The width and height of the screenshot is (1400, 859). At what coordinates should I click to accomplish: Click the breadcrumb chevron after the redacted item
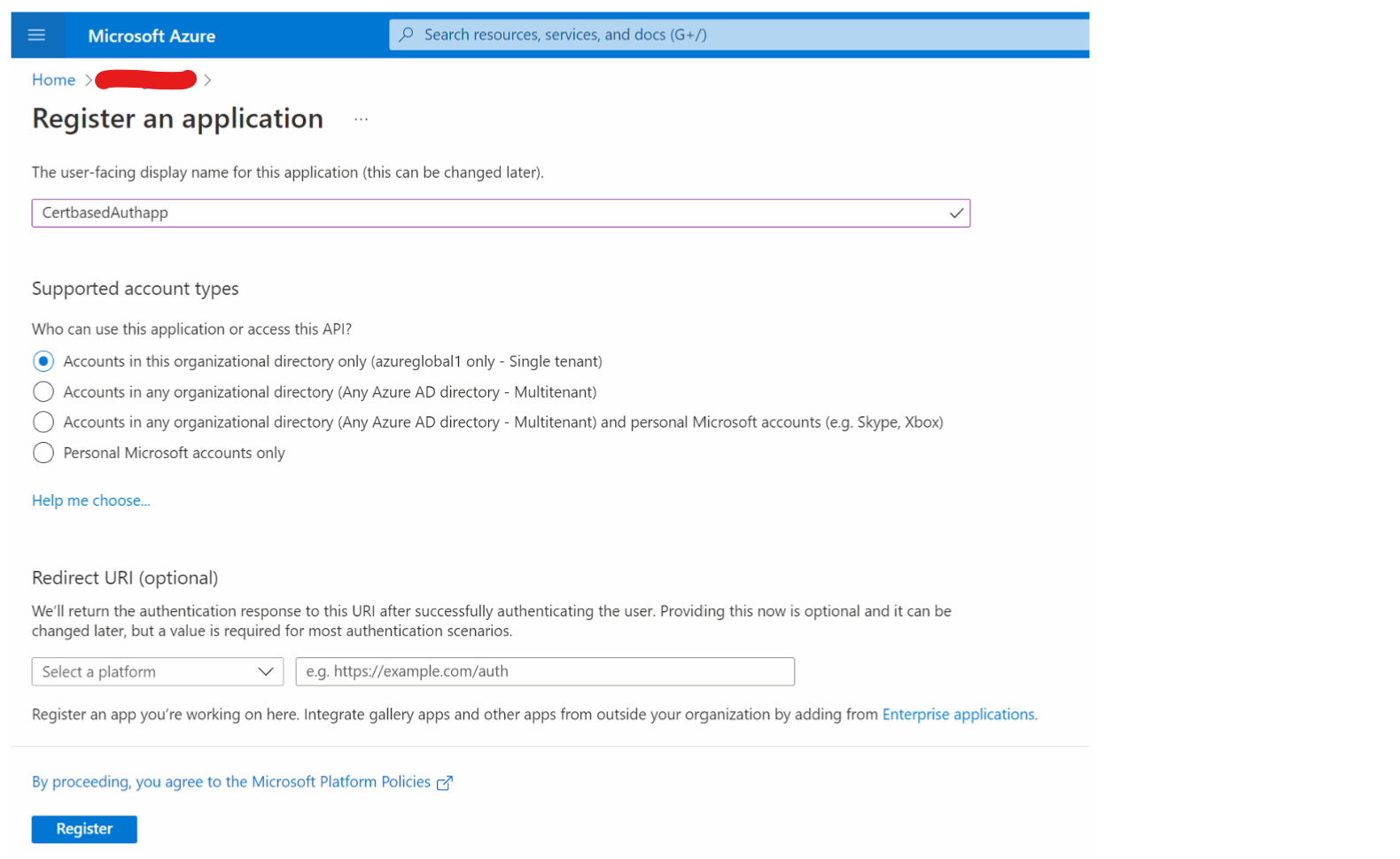[207, 80]
